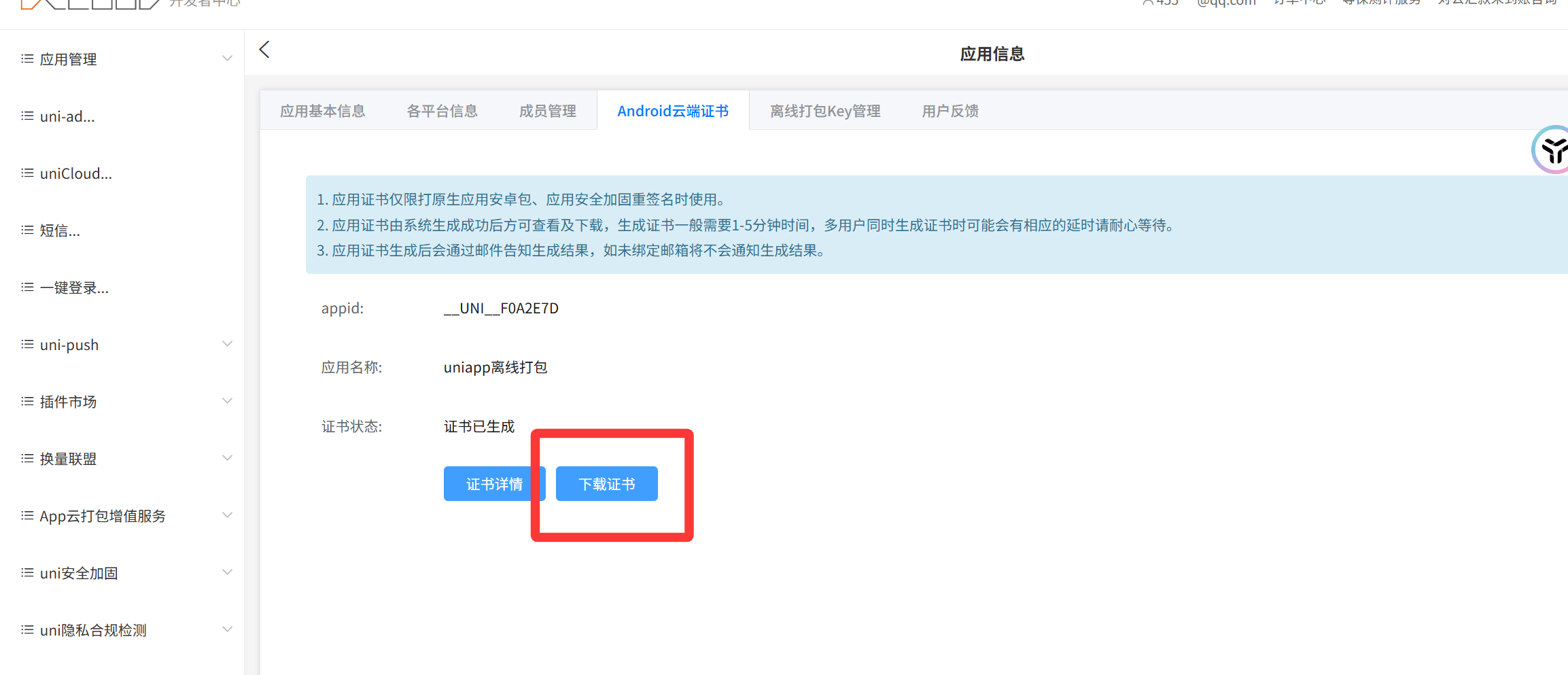Go back using the left arrow icon
1568x675 pixels.
[264, 50]
